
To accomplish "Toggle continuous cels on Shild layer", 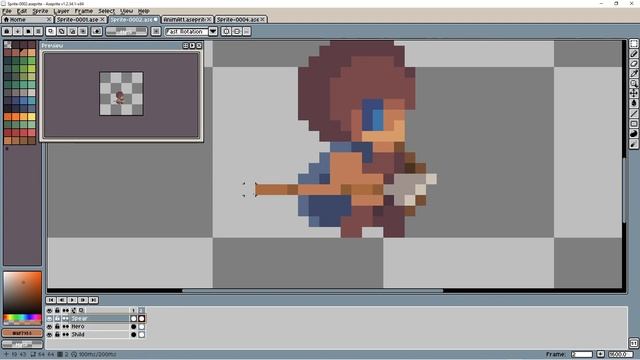I will (66, 335).
